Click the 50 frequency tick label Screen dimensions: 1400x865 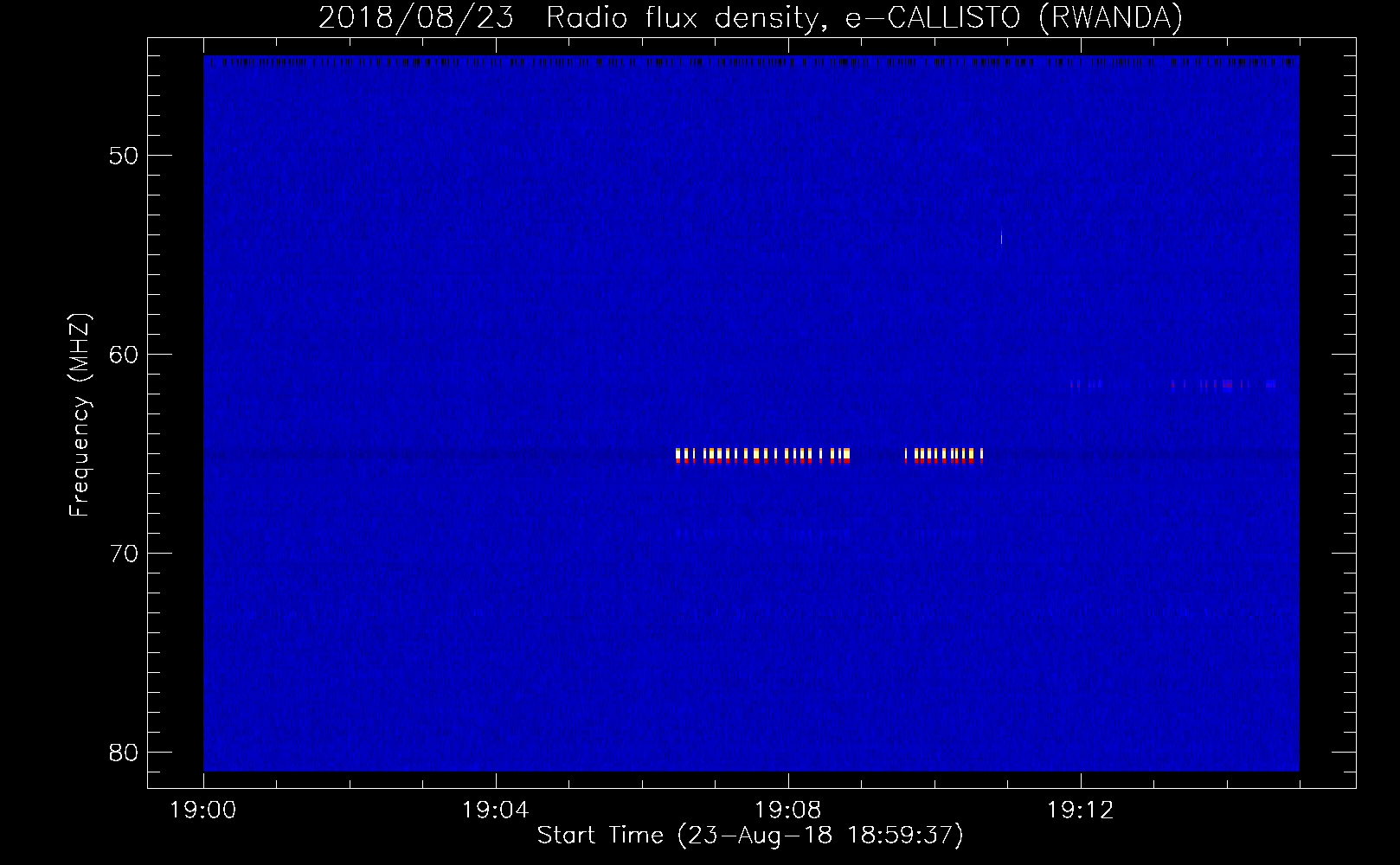coord(124,156)
